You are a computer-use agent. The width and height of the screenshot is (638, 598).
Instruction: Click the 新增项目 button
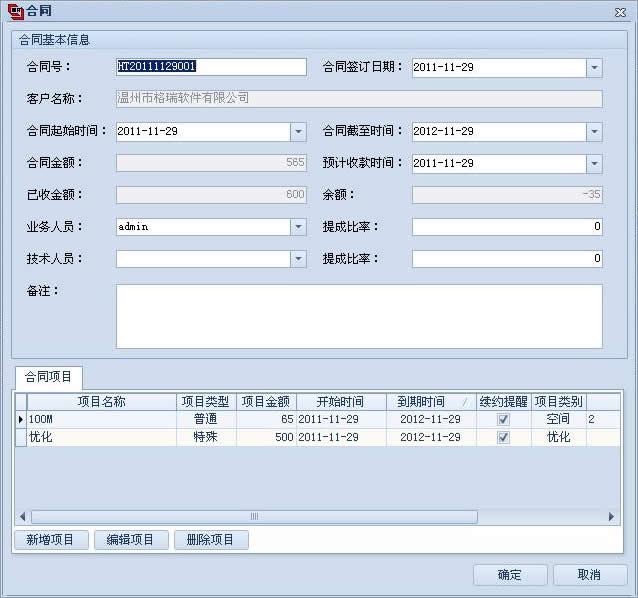(51, 540)
